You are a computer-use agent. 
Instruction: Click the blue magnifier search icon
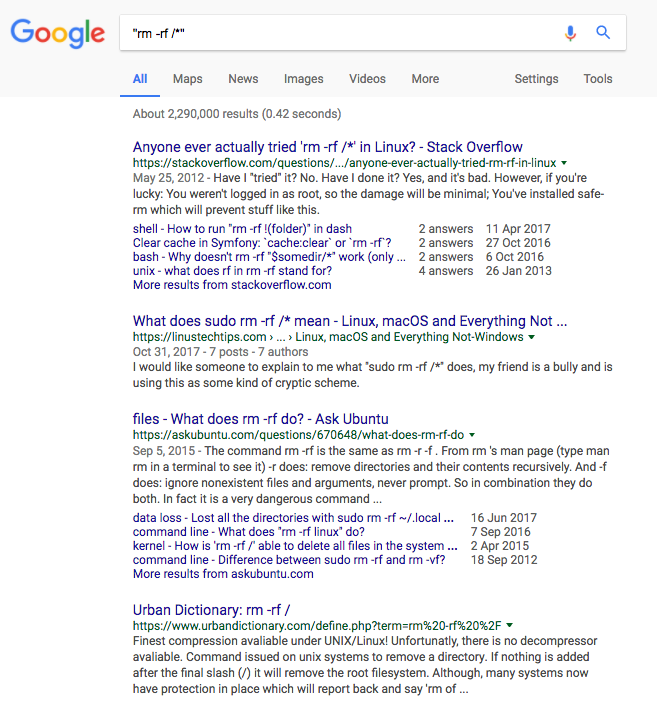[x=603, y=32]
